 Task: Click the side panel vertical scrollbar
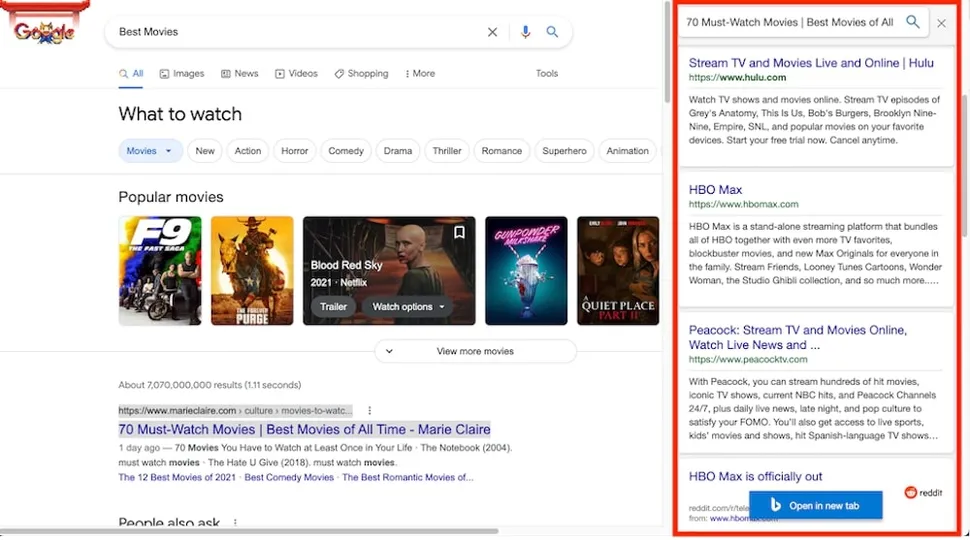coord(964,166)
